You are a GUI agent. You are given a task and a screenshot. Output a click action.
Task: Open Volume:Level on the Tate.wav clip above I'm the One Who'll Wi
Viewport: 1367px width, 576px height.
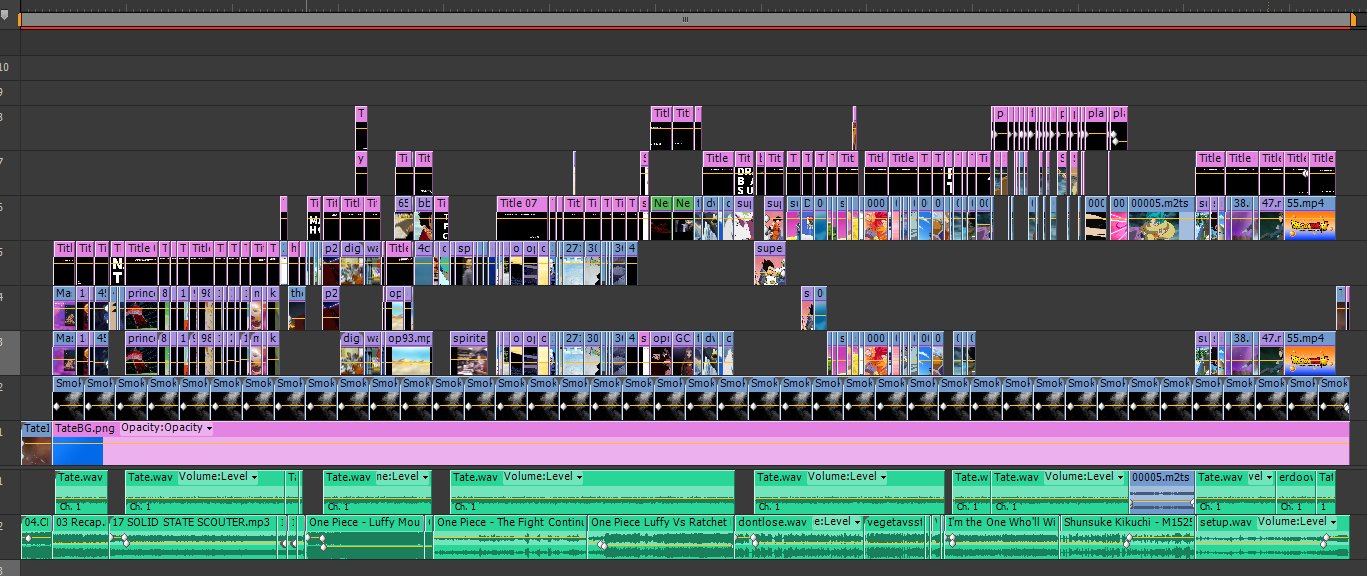(x=1085, y=477)
